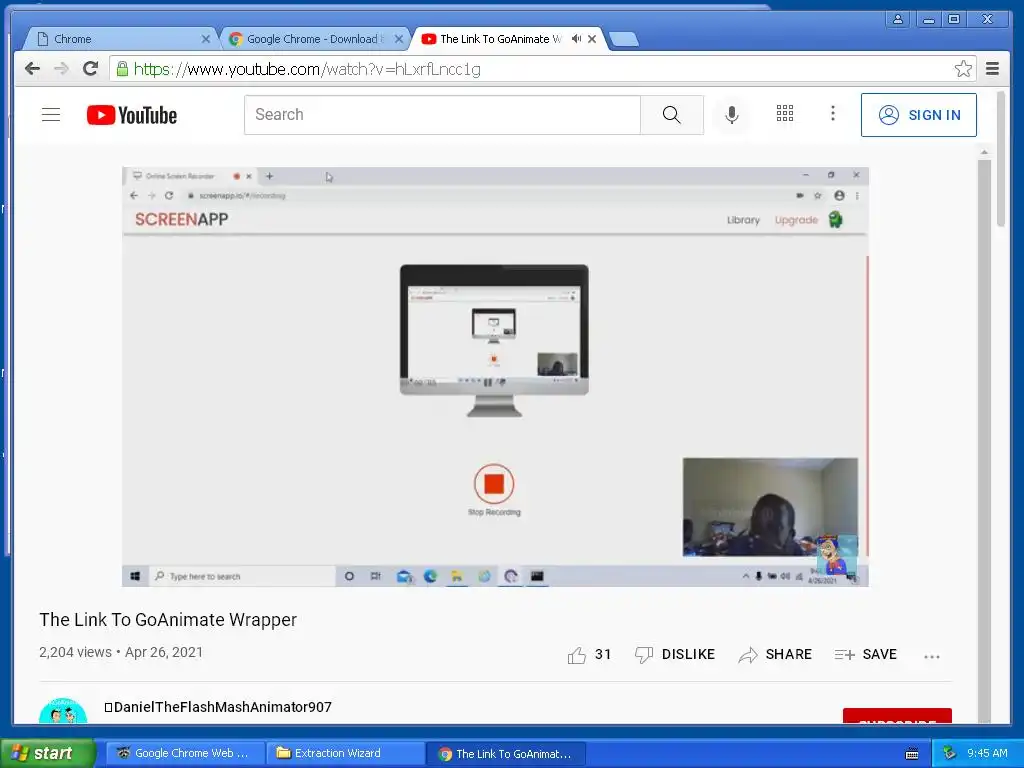Viewport: 1024px width, 768px height.
Task: Click the SIGN IN button
Action: pyautogui.click(x=918, y=115)
